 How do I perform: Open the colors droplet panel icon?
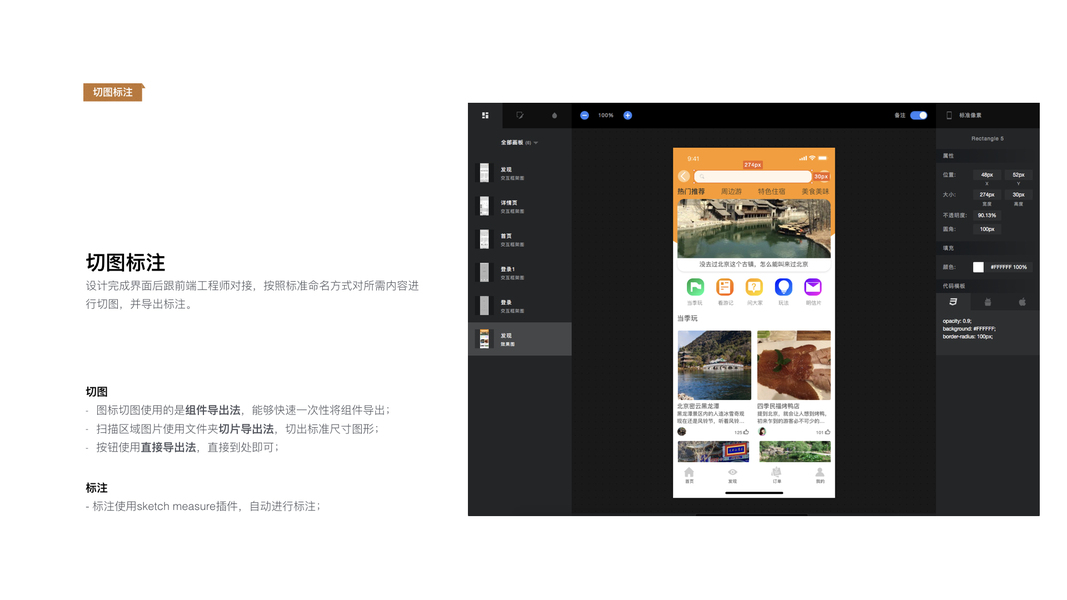pyautogui.click(x=555, y=116)
